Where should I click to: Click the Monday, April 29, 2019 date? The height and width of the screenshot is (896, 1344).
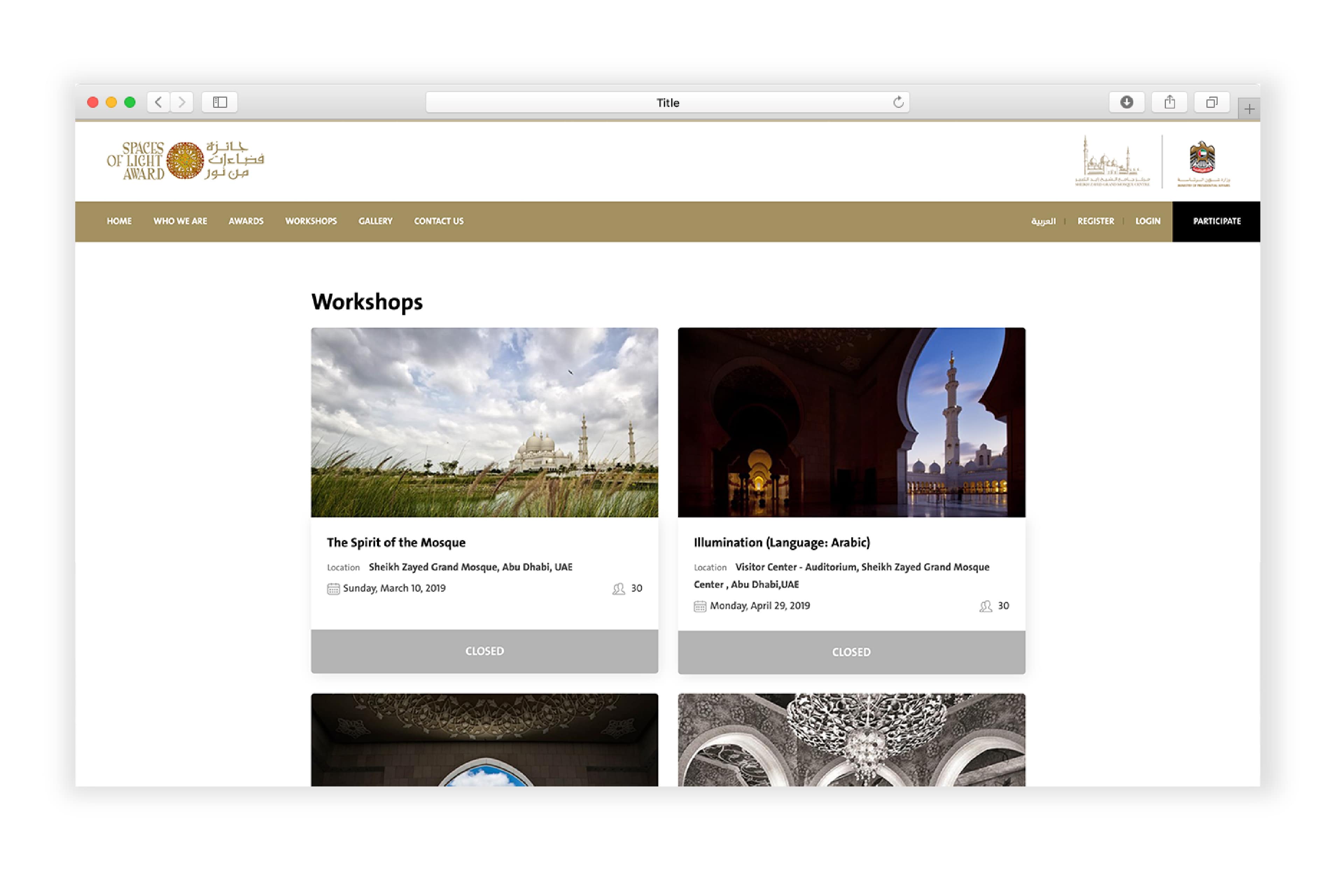pos(760,606)
